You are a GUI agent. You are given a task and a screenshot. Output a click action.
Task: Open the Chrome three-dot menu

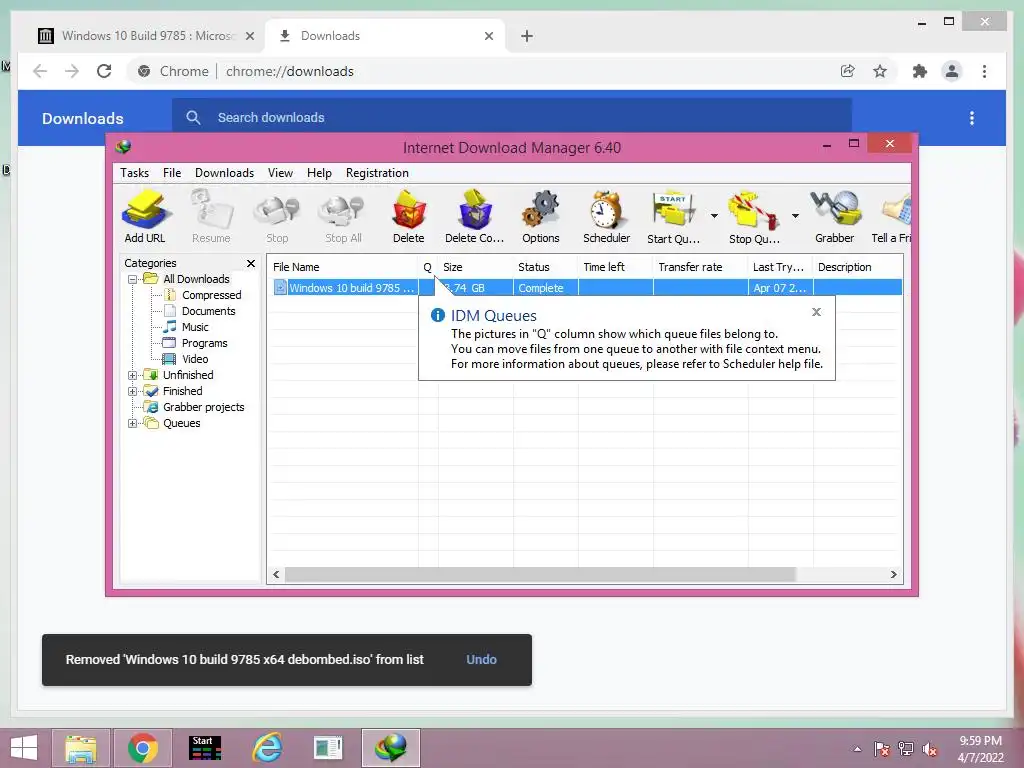tap(984, 71)
